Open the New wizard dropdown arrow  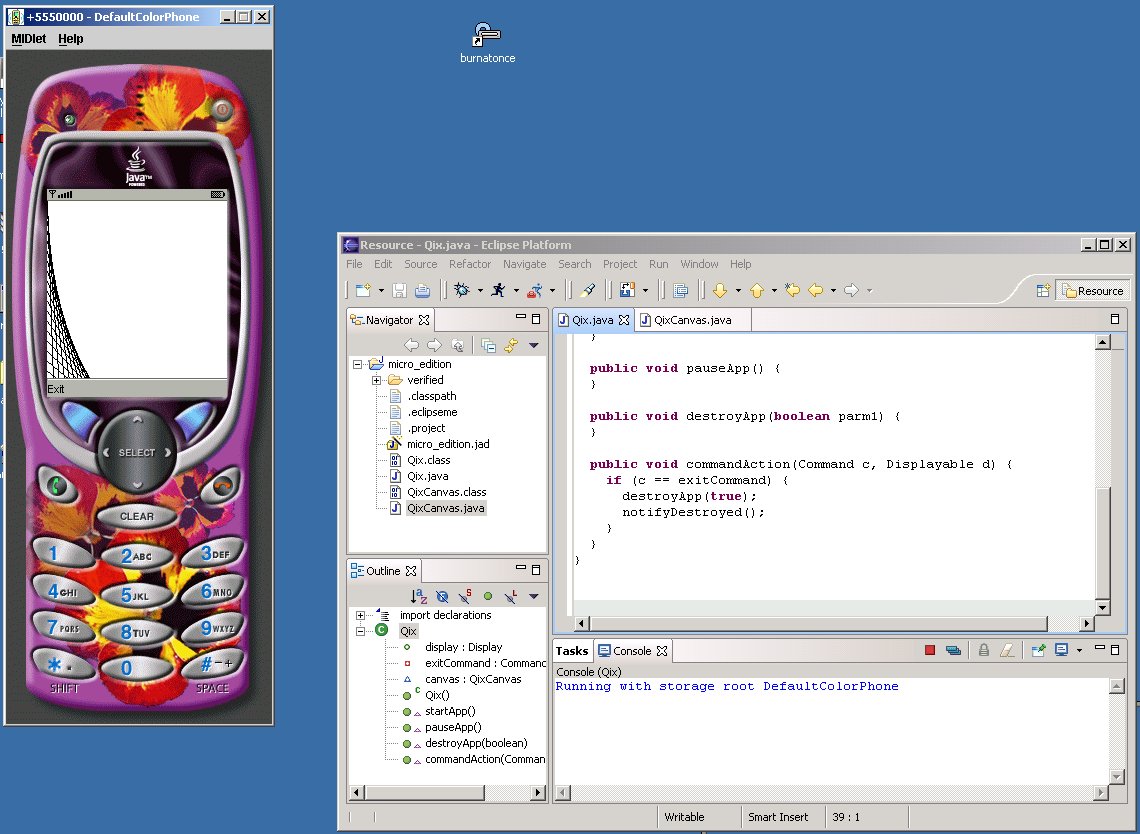380,291
